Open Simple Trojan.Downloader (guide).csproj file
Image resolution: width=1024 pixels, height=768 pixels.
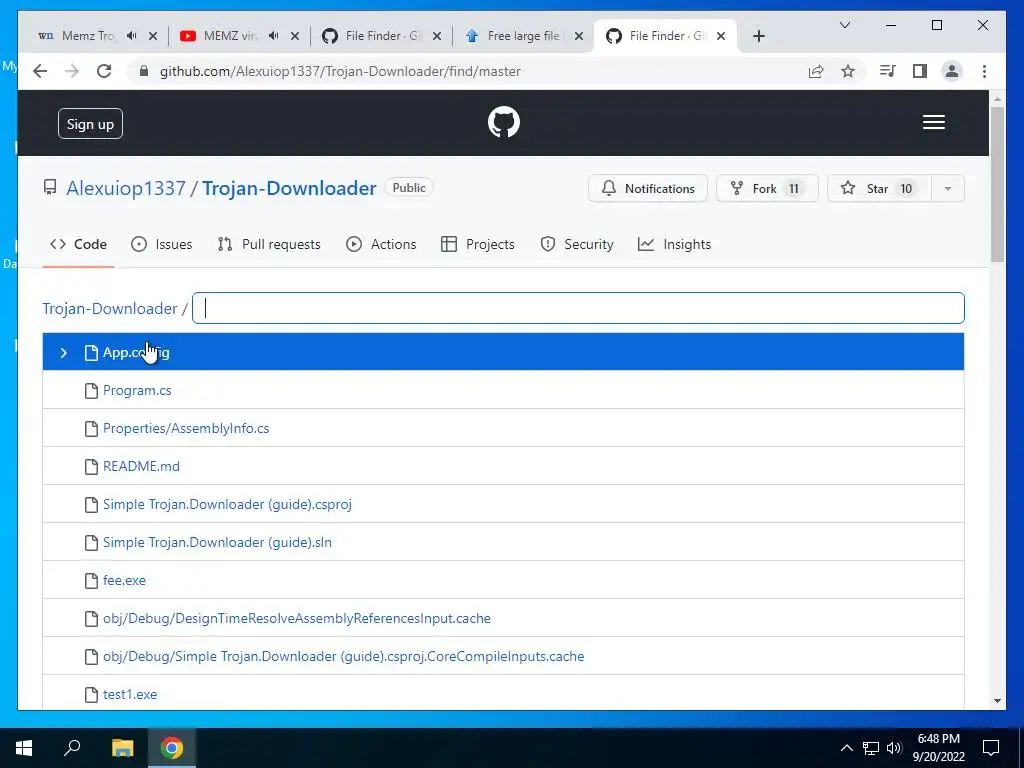227,504
